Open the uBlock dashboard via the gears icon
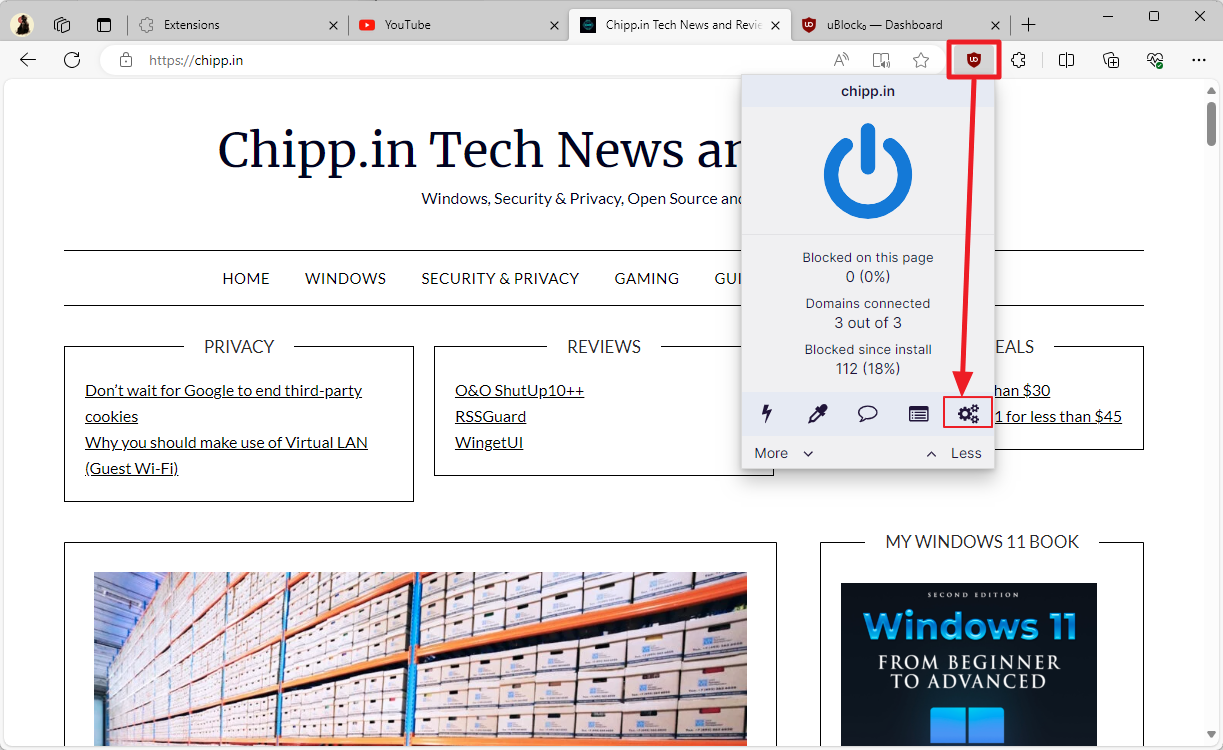Image resolution: width=1223 pixels, height=750 pixels. coord(967,413)
